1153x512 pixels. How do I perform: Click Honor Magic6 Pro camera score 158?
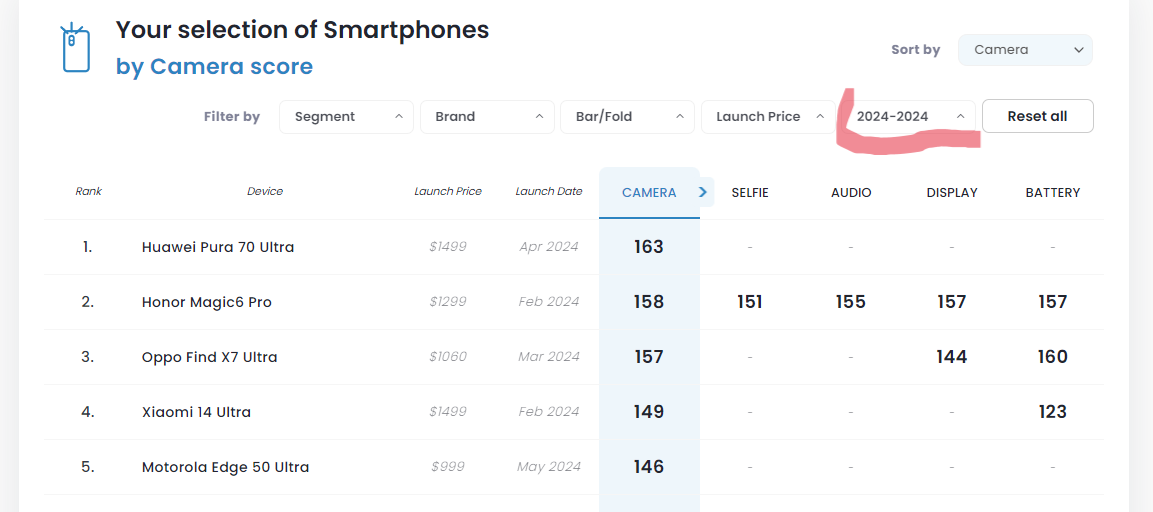(x=648, y=302)
